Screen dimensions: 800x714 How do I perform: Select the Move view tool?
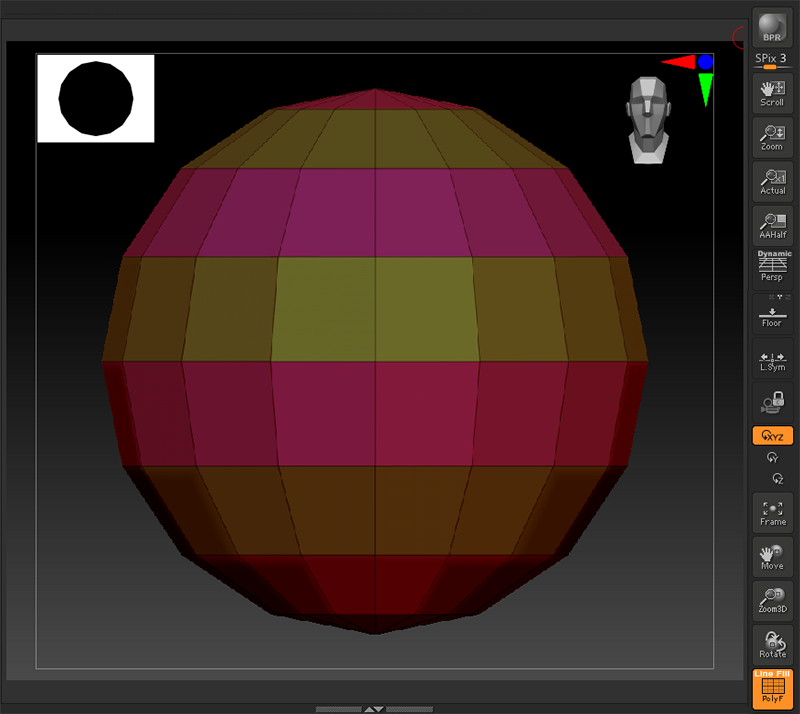tap(772, 556)
